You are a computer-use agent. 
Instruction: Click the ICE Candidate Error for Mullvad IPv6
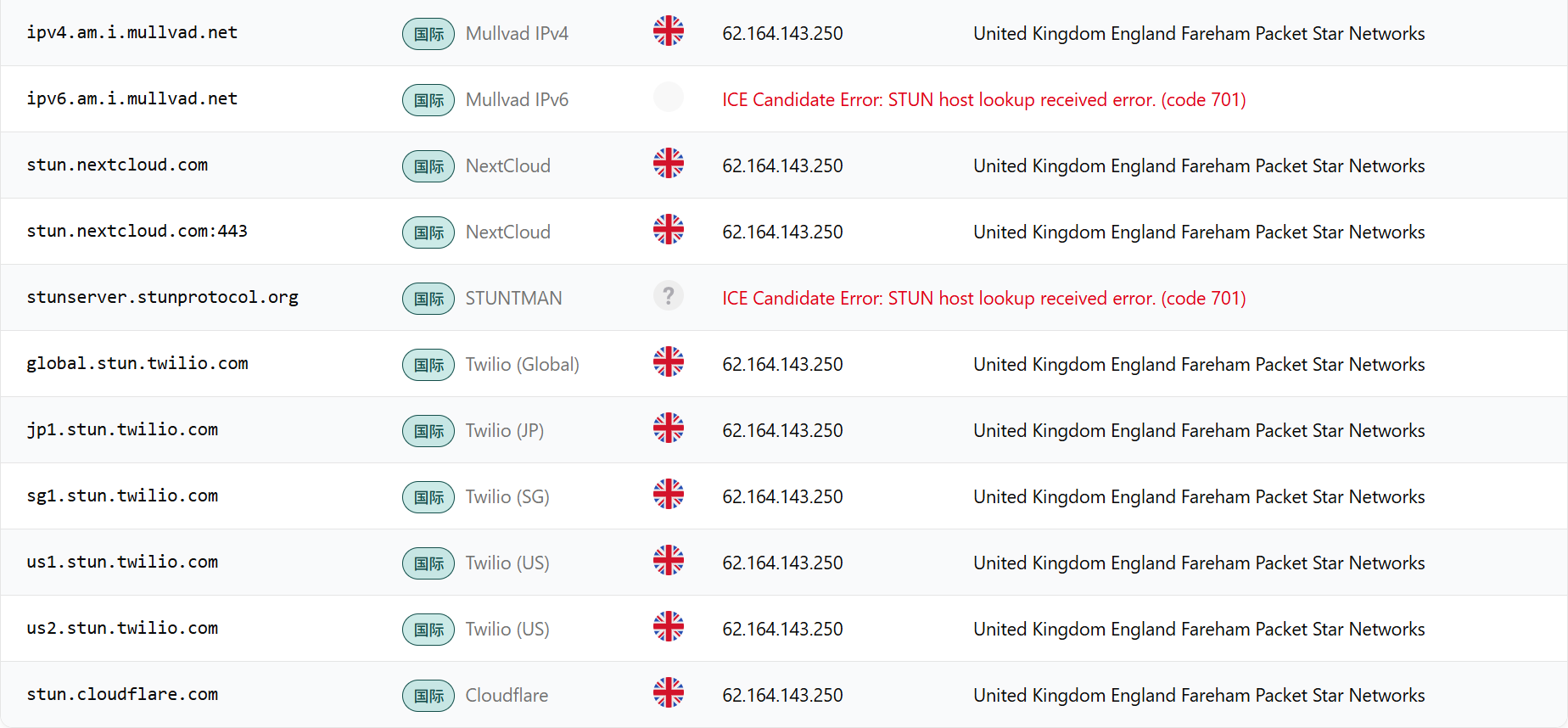[984, 99]
